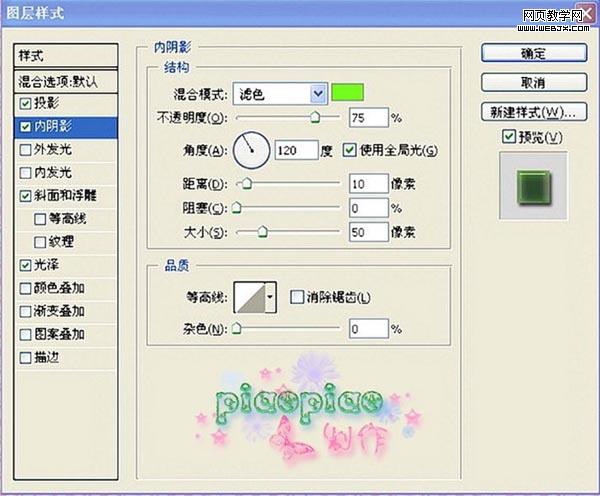600x496 pixels.
Task: Enable the 颜色叠加 checkbox
Action: 25,288
